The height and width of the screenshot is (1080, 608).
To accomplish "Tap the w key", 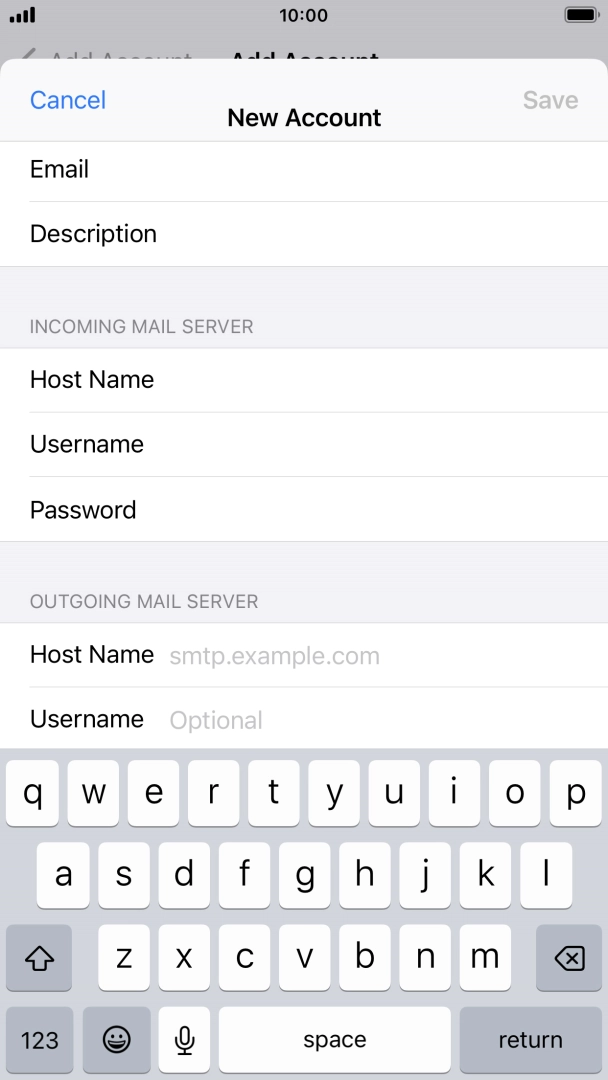I will coord(93,793).
